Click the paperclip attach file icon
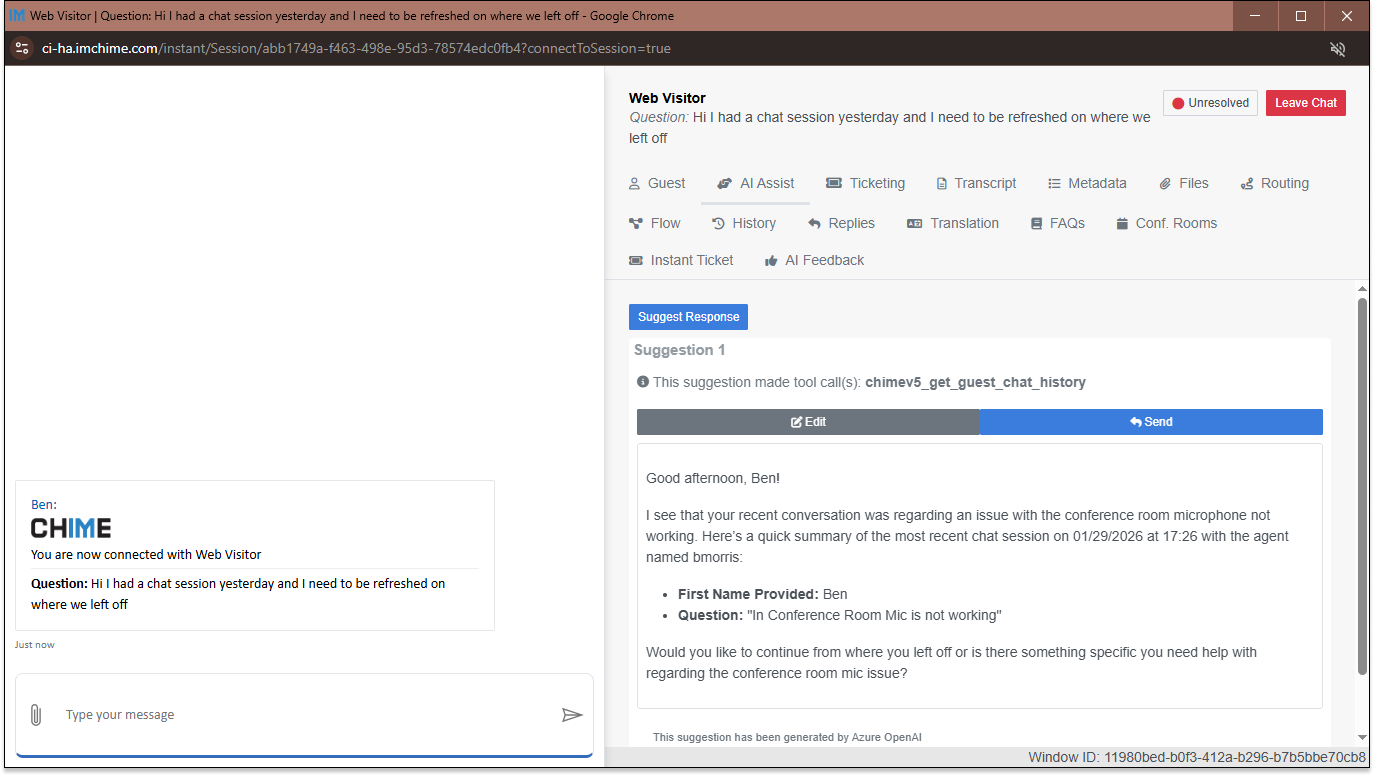 point(35,715)
